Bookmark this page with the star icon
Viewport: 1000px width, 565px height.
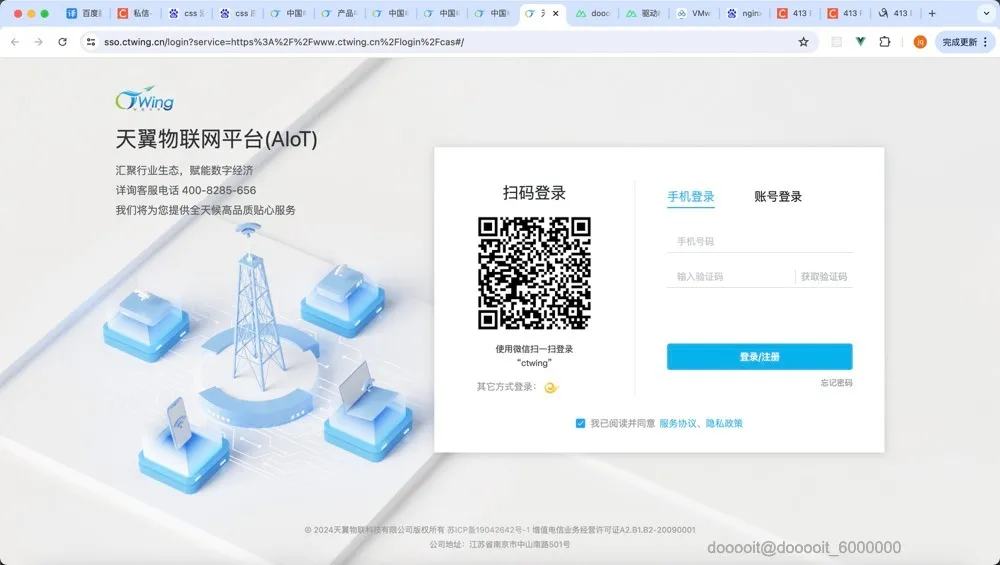(804, 42)
